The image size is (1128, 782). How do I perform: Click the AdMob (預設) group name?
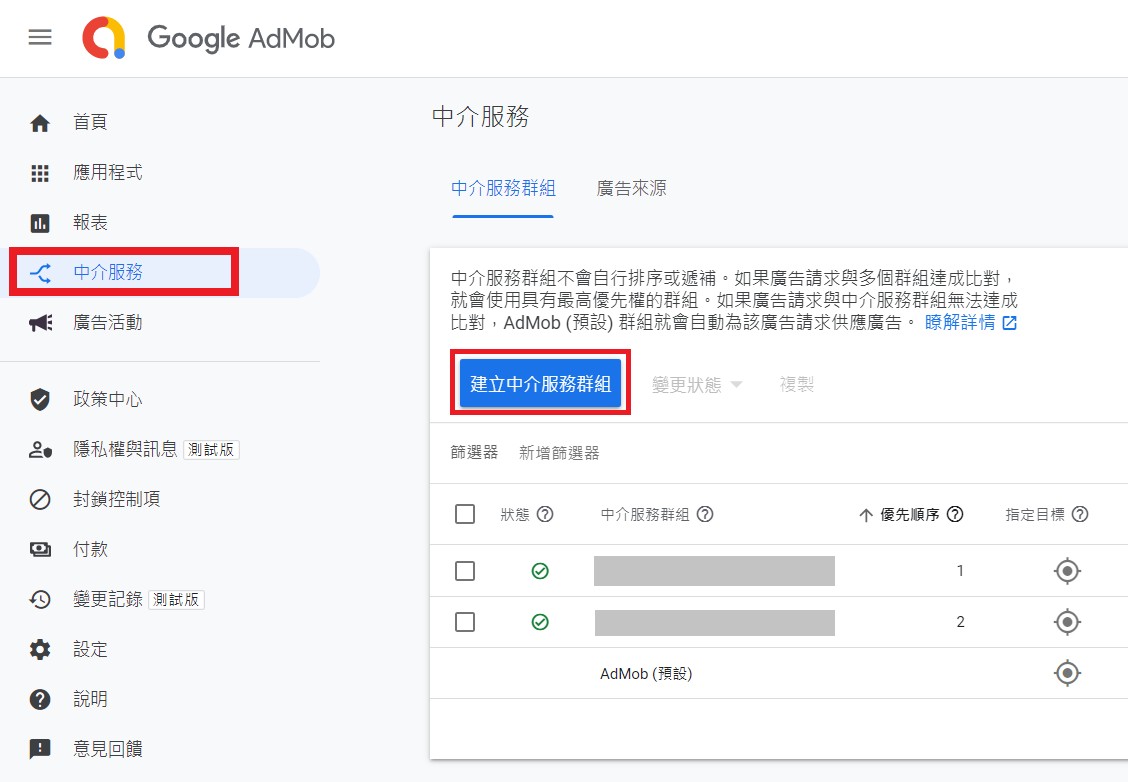pyautogui.click(x=646, y=673)
